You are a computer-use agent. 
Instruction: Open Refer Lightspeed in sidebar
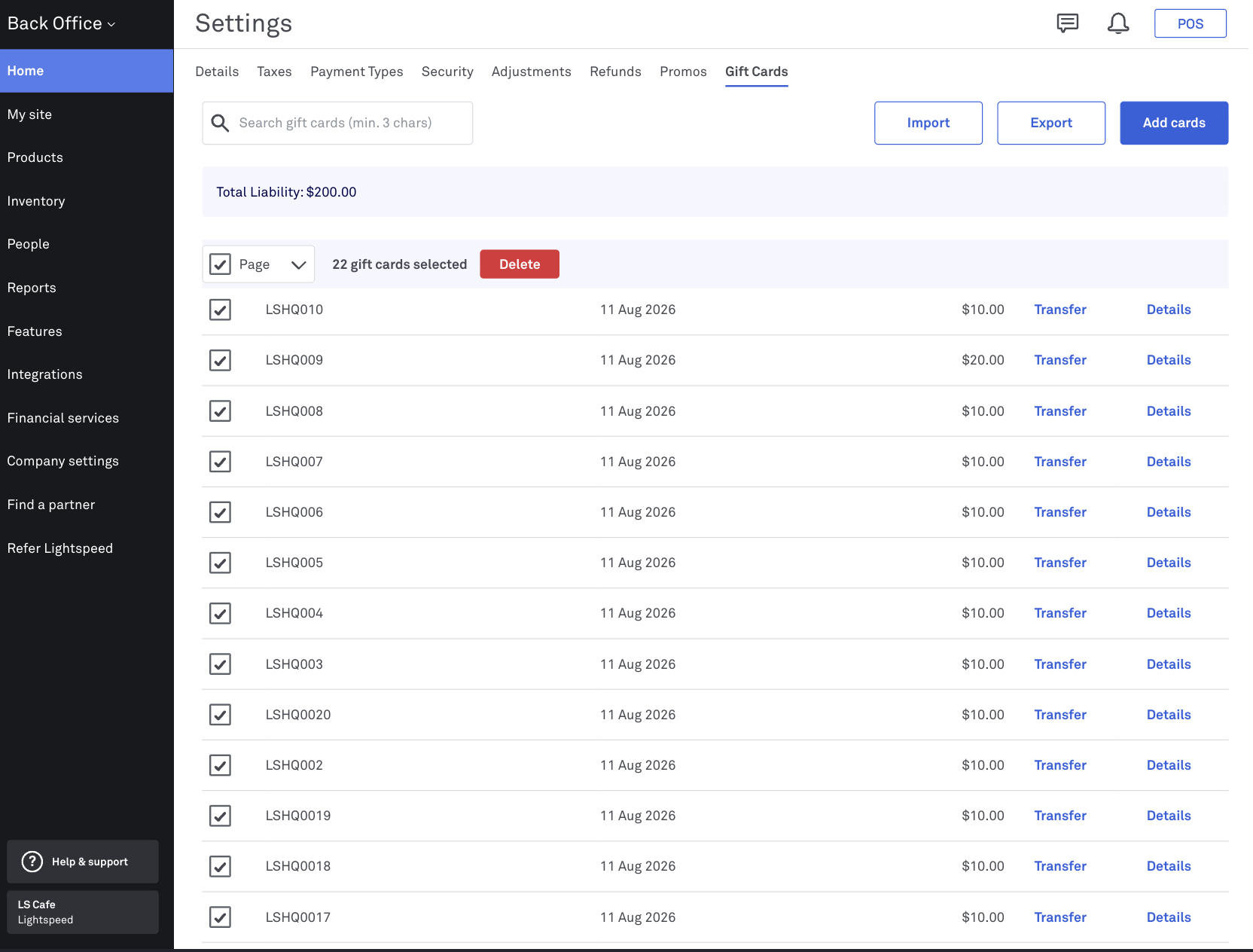point(87,548)
